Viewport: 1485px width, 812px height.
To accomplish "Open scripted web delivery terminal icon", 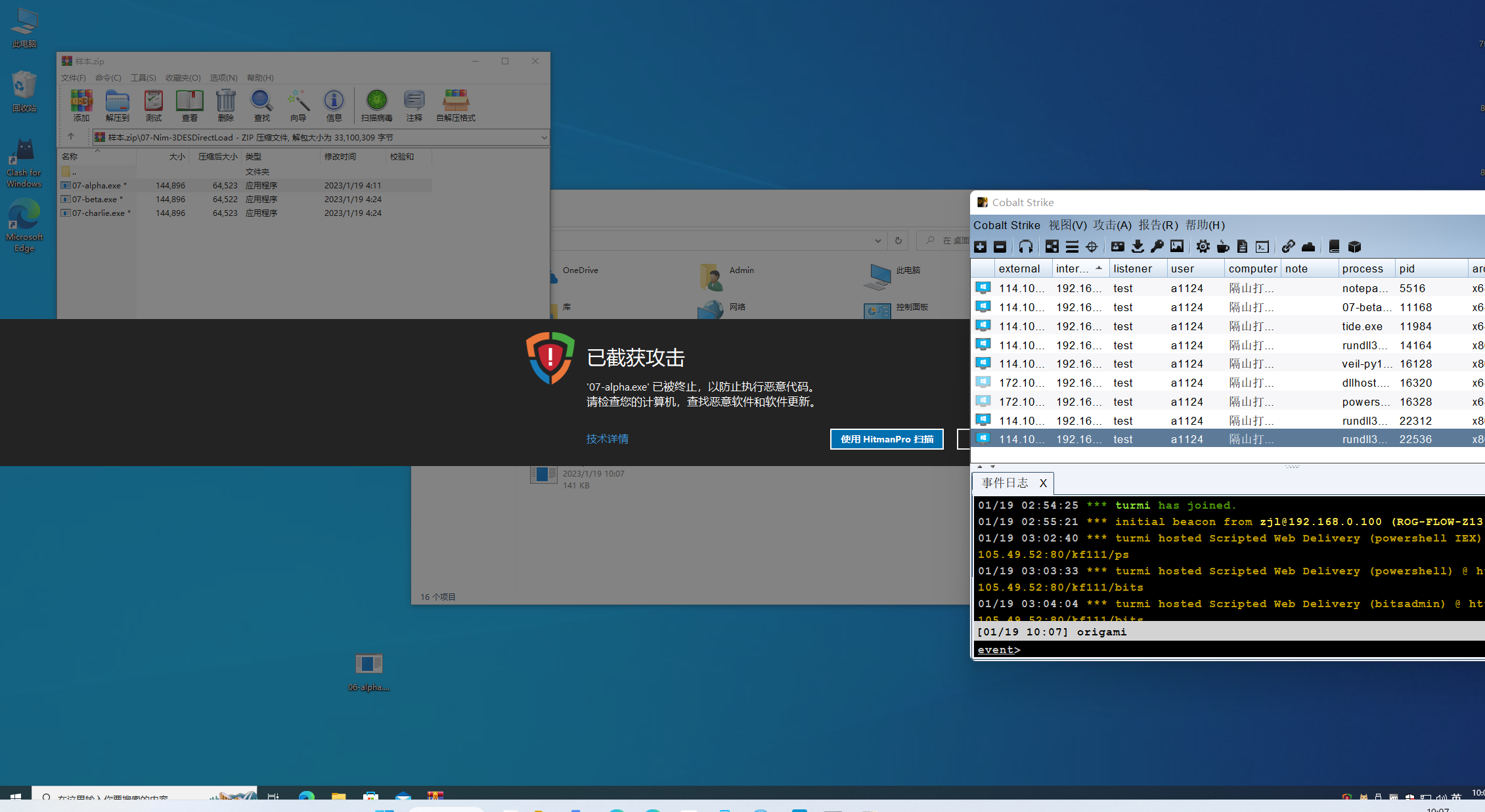I will [1262, 247].
